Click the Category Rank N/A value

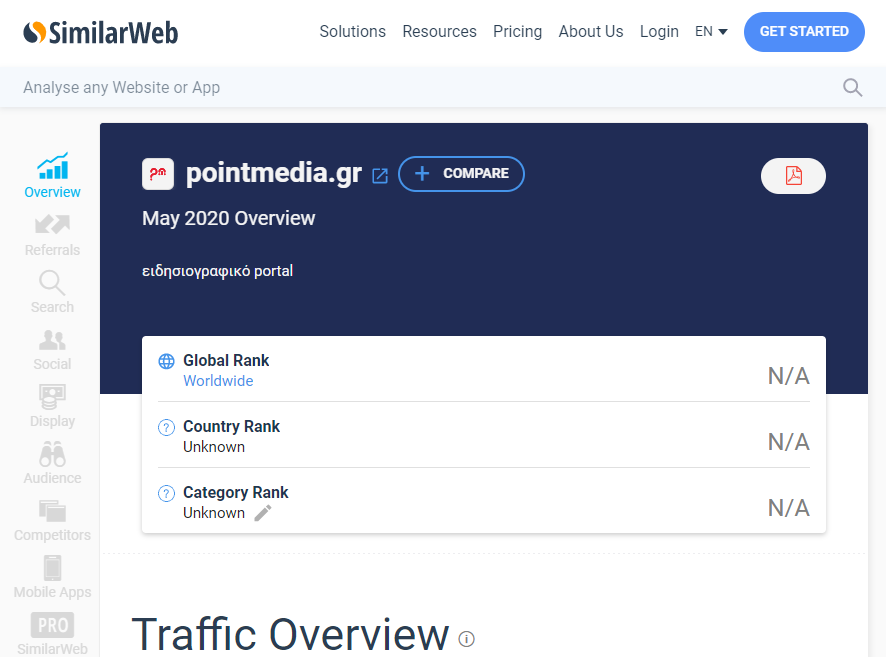(x=789, y=508)
